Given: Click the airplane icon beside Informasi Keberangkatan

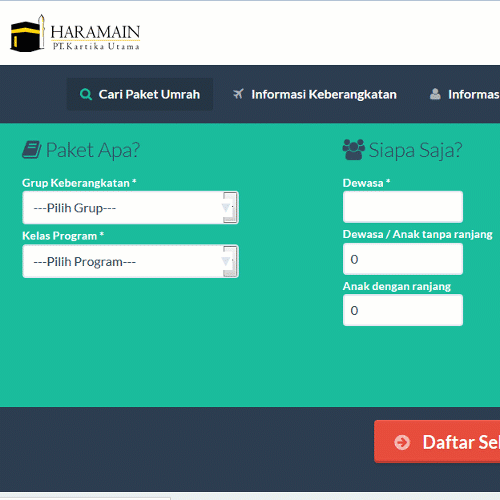Looking at the screenshot, I should coord(238,94).
